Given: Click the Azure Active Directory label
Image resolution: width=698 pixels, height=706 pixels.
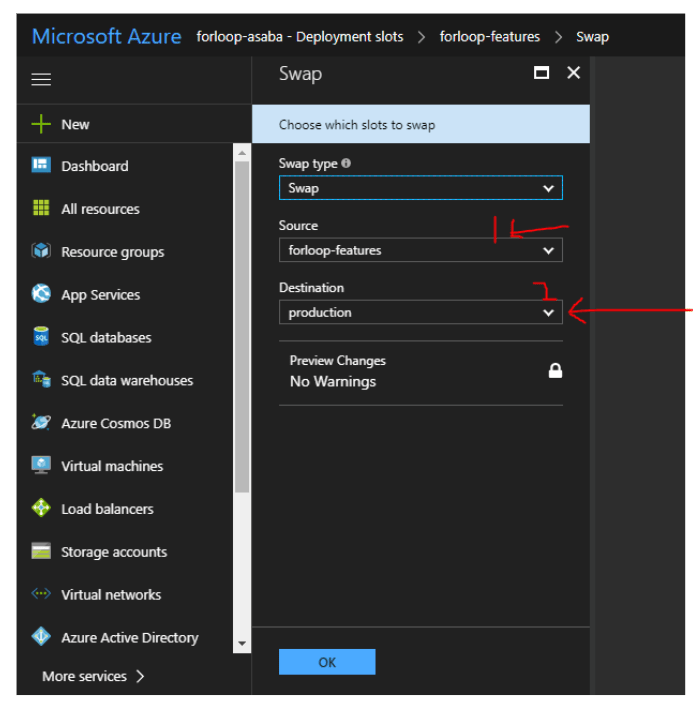Looking at the screenshot, I should (130, 638).
